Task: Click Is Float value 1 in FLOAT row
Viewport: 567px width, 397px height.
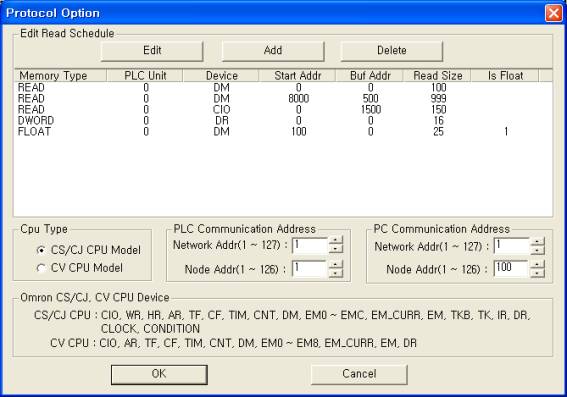Action: point(506,132)
